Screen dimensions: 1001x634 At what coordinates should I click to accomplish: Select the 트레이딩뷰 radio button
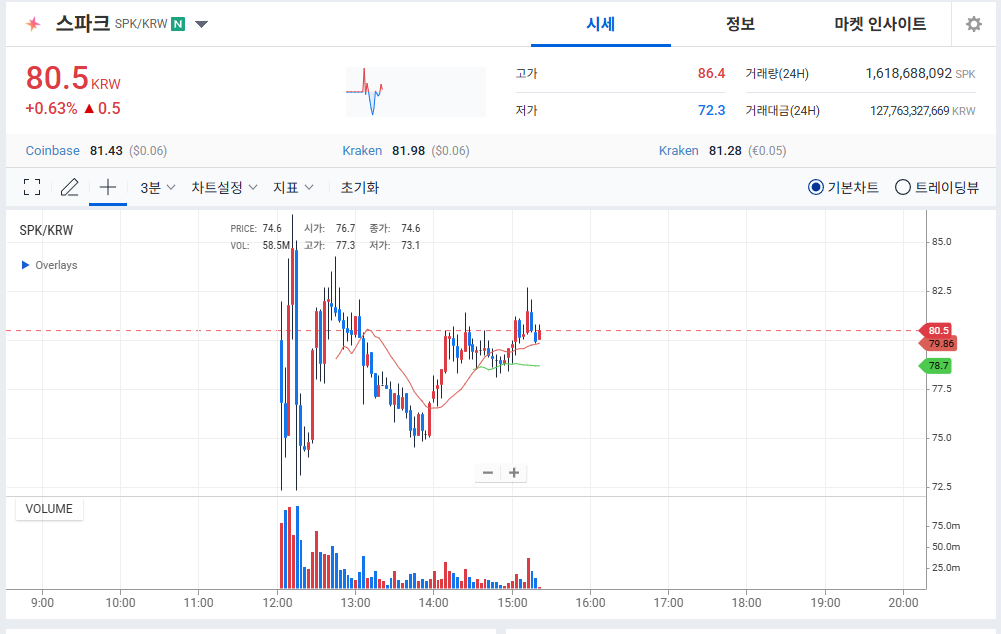coord(902,187)
